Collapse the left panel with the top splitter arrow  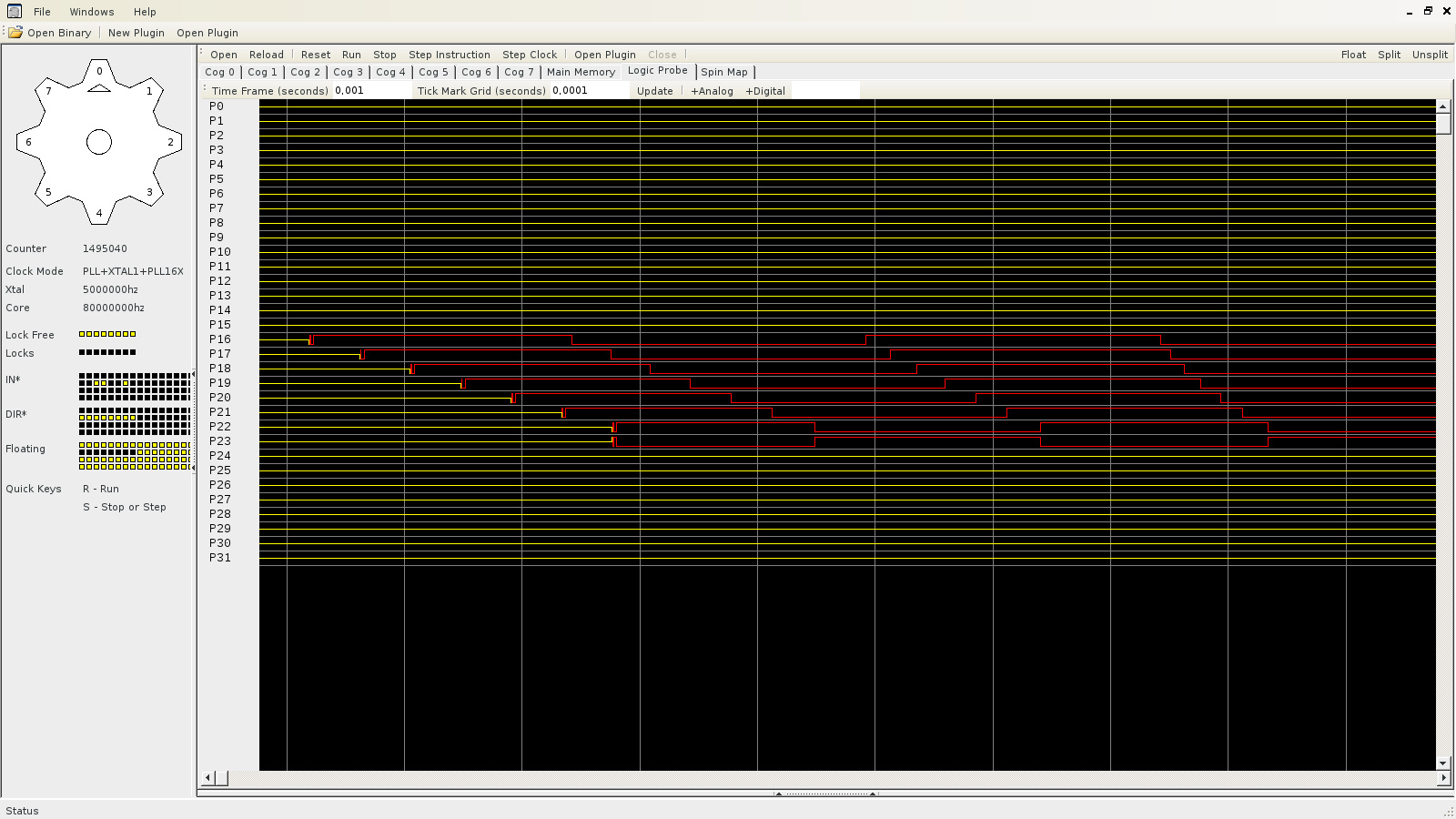[x=193, y=374]
